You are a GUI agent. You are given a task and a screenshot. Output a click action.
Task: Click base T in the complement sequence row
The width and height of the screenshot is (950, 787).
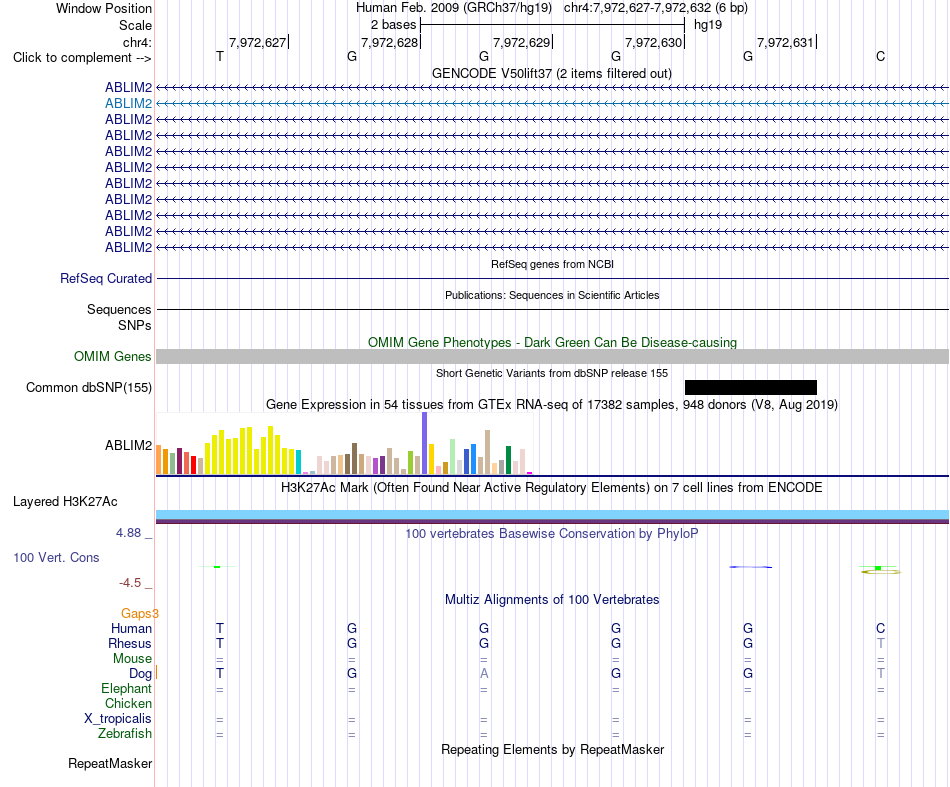click(x=219, y=57)
